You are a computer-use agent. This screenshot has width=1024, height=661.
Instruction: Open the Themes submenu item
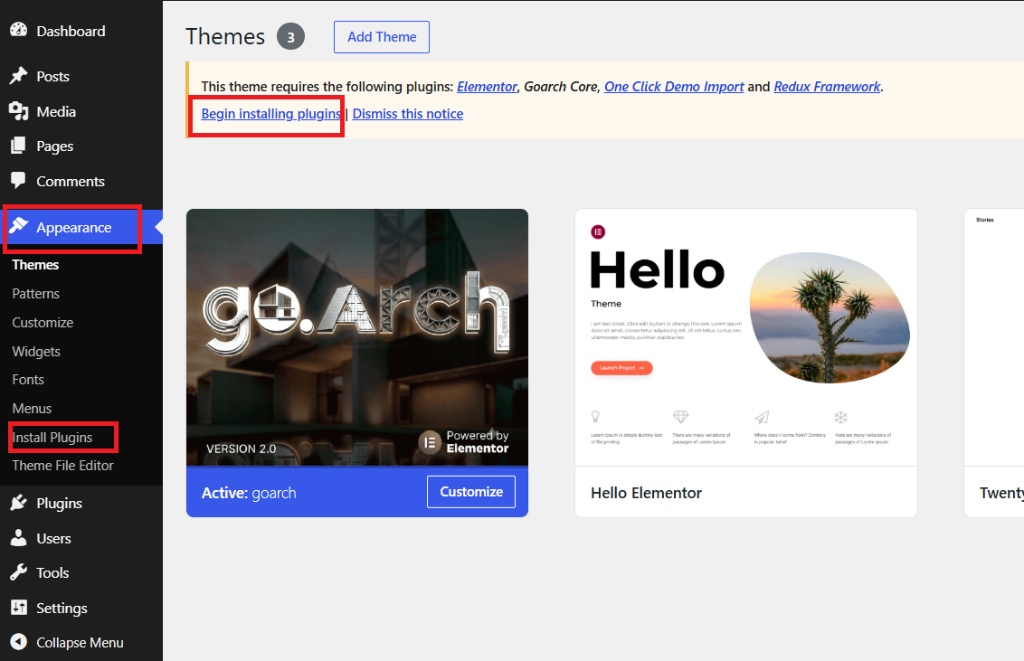tap(35, 265)
